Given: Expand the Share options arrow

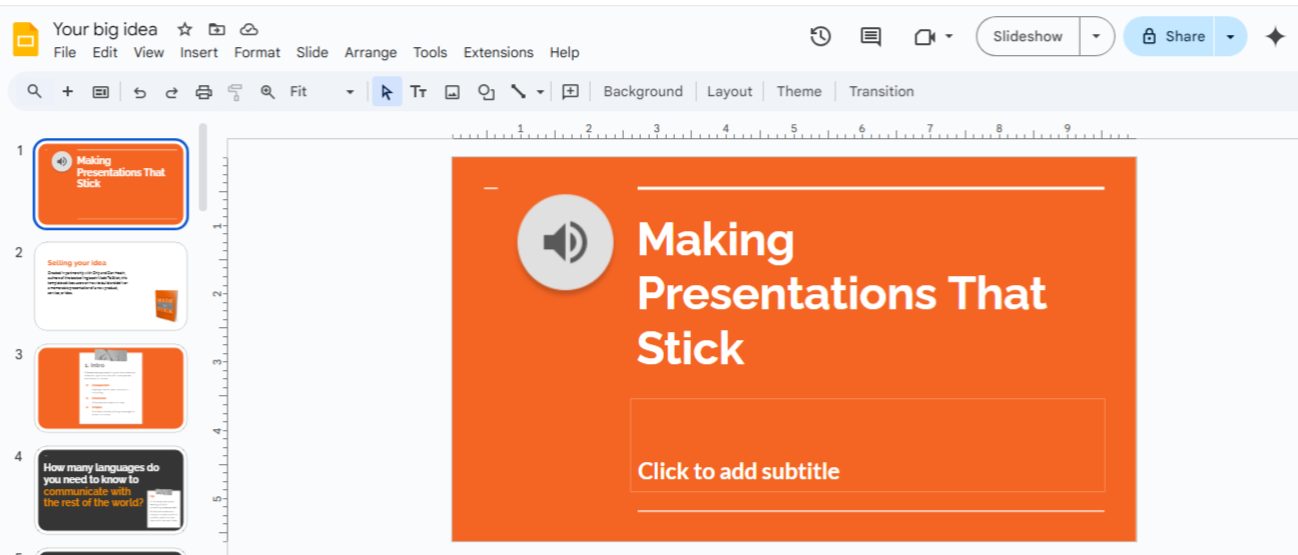Looking at the screenshot, I should pyautogui.click(x=1231, y=36).
